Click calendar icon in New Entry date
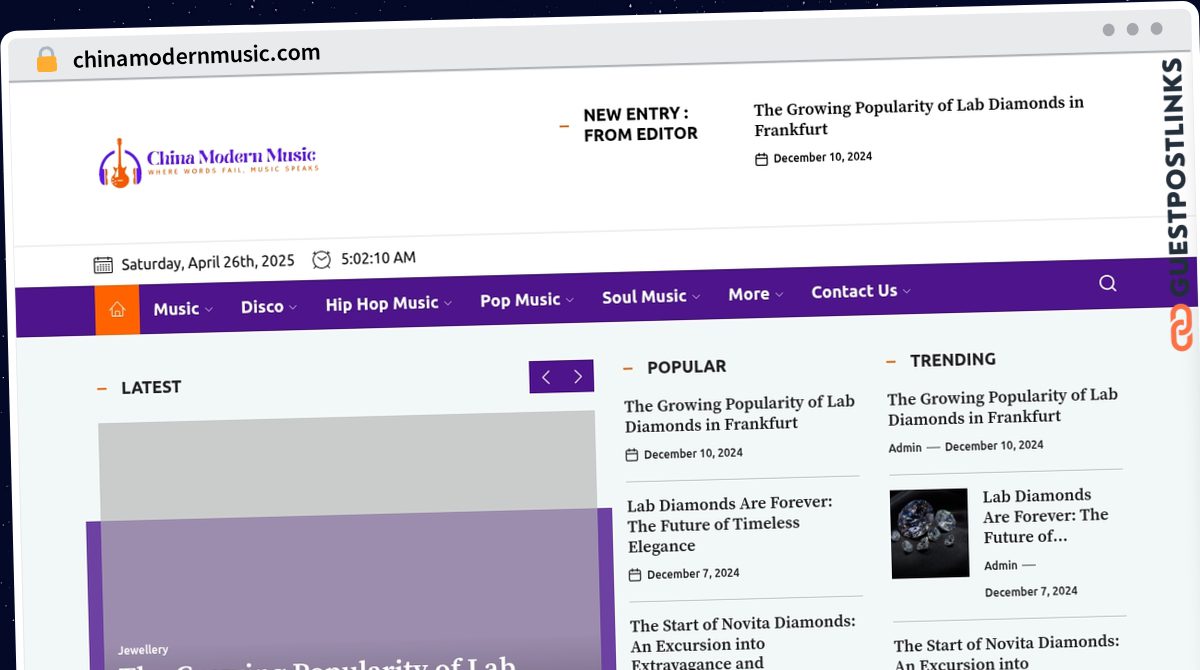This screenshot has width=1200, height=670. click(x=761, y=159)
